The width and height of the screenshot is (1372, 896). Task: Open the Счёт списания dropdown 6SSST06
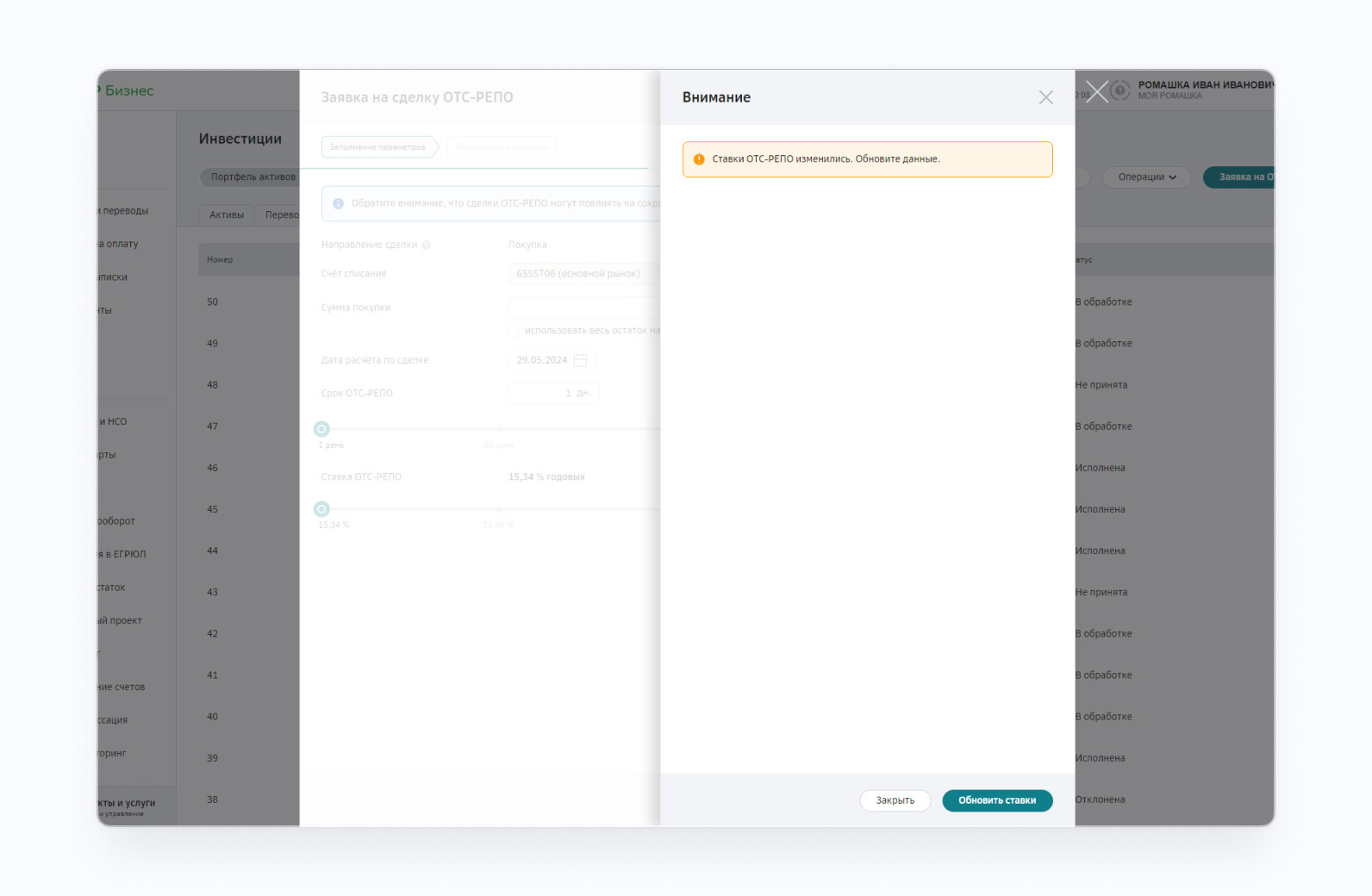pos(584,274)
